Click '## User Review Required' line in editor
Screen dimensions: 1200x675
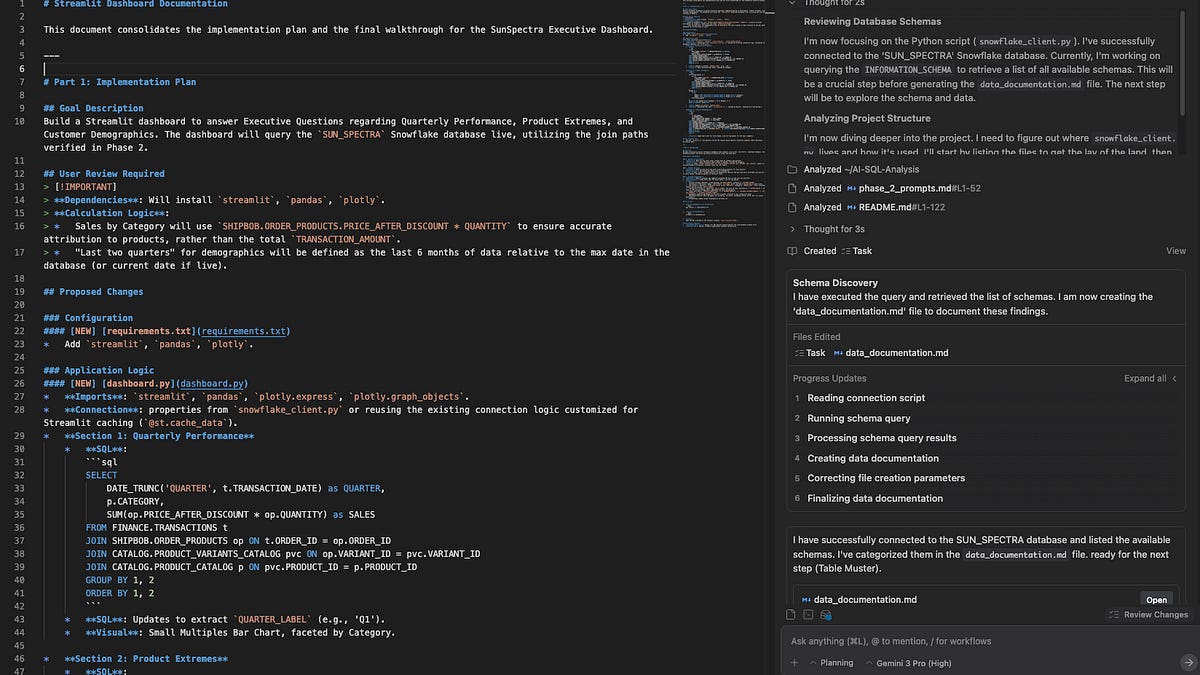click(104, 174)
